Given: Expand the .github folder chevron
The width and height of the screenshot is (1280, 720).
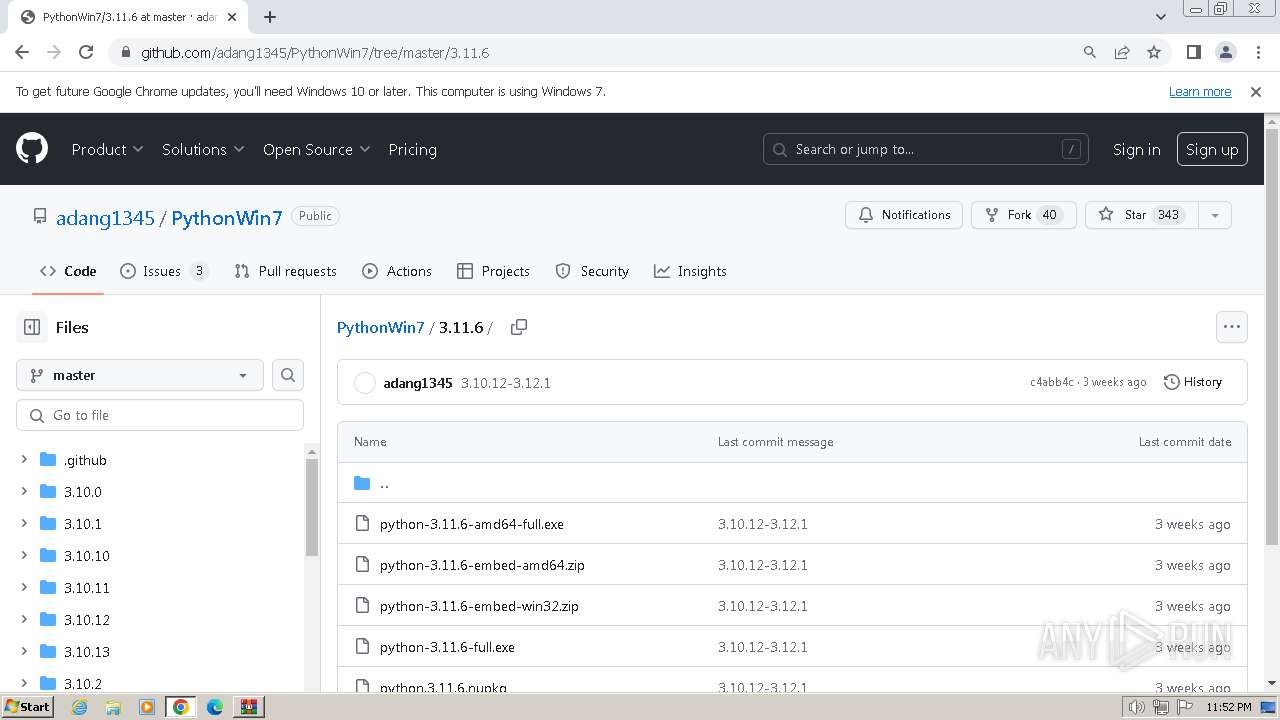Looking at the screenshot, I should [x=24, y=460].
